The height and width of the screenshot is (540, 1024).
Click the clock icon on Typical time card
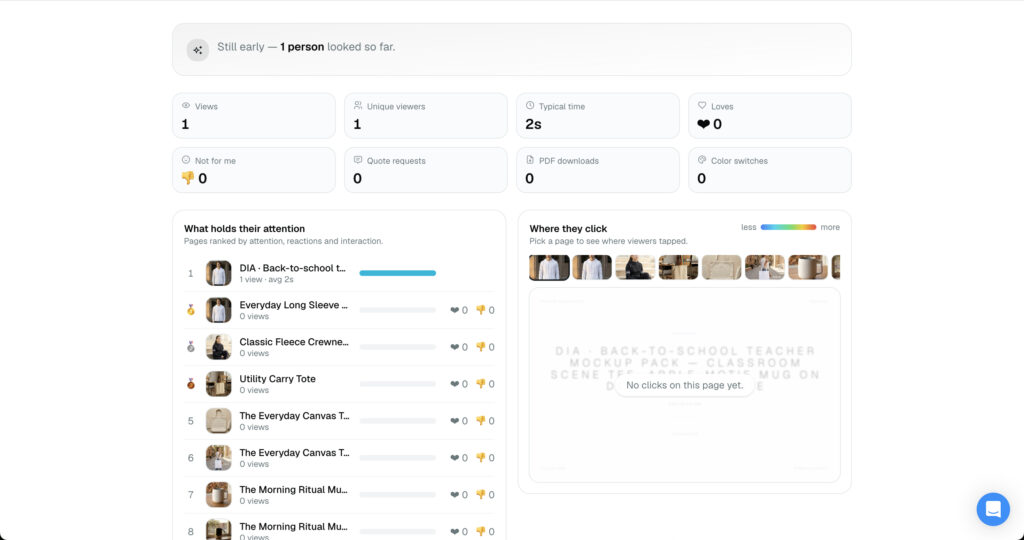click(530, 106)
